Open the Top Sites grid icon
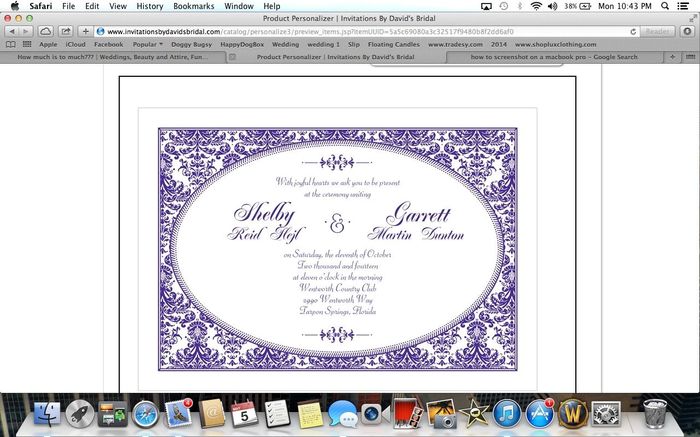Viewport: 700px width, 437px height. [x=27, y=44]
